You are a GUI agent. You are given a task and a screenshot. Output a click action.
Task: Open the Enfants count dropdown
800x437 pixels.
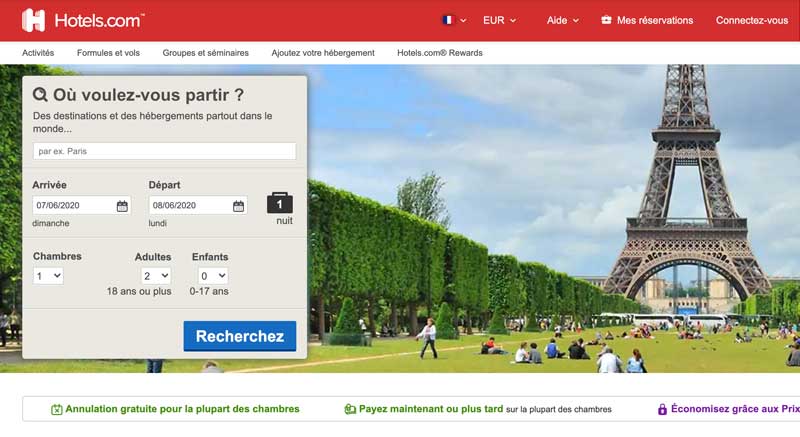213,276
